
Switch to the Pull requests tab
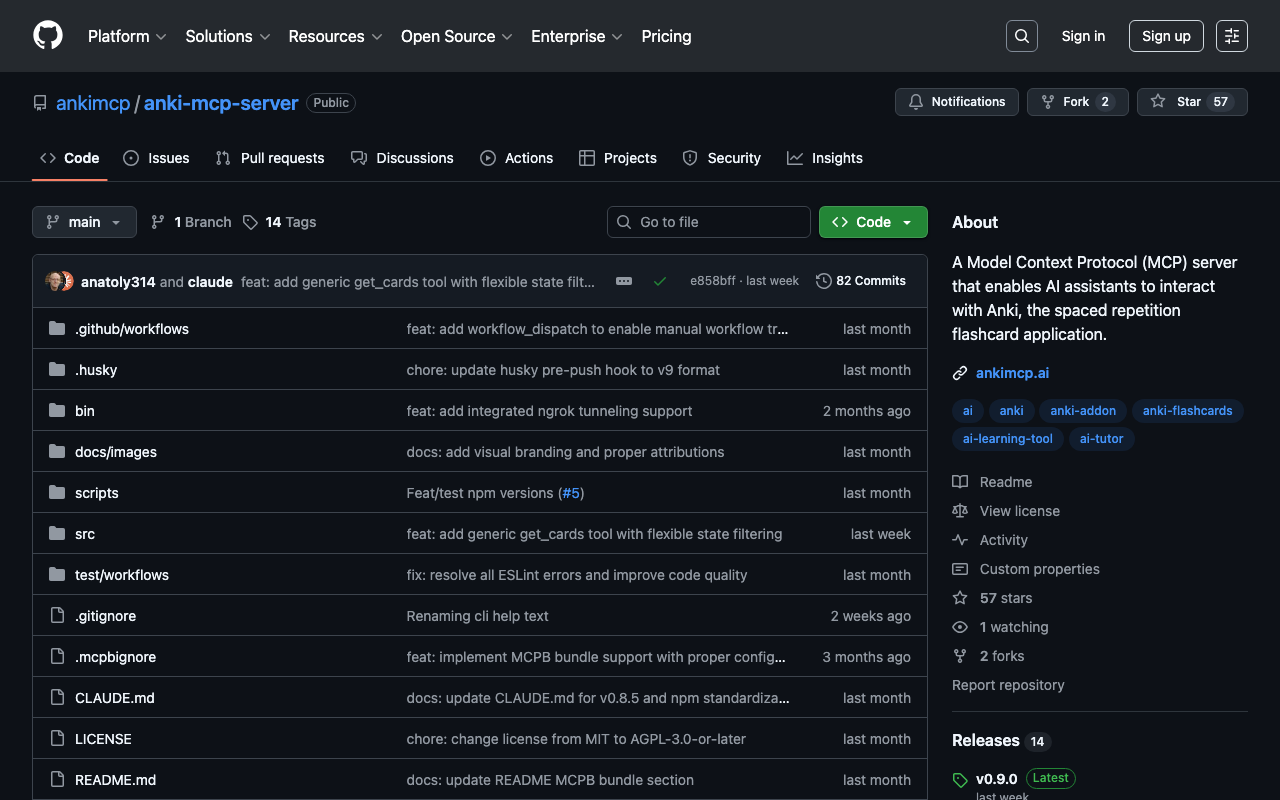pos(270,158)
